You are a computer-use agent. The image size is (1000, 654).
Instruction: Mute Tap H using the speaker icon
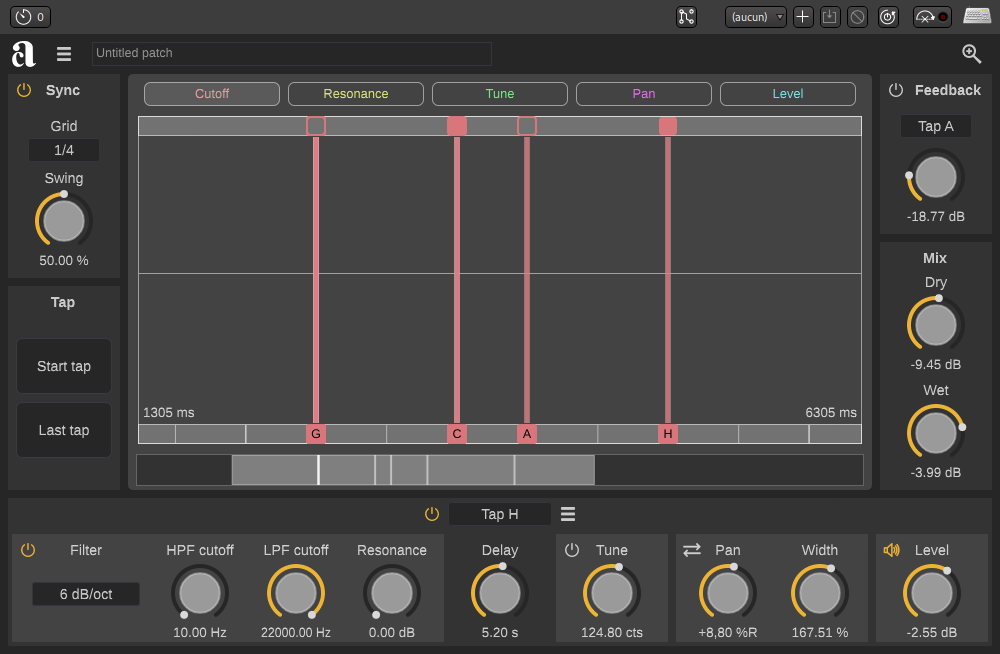tap(892, 550)
